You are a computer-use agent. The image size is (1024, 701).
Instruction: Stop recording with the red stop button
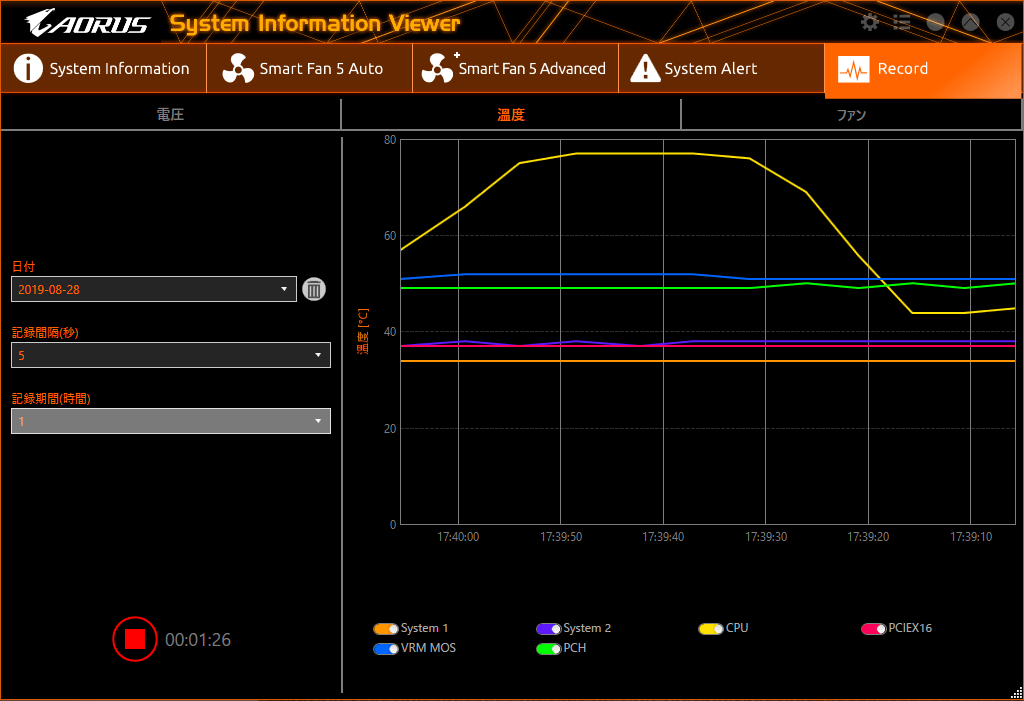point(135,639)
